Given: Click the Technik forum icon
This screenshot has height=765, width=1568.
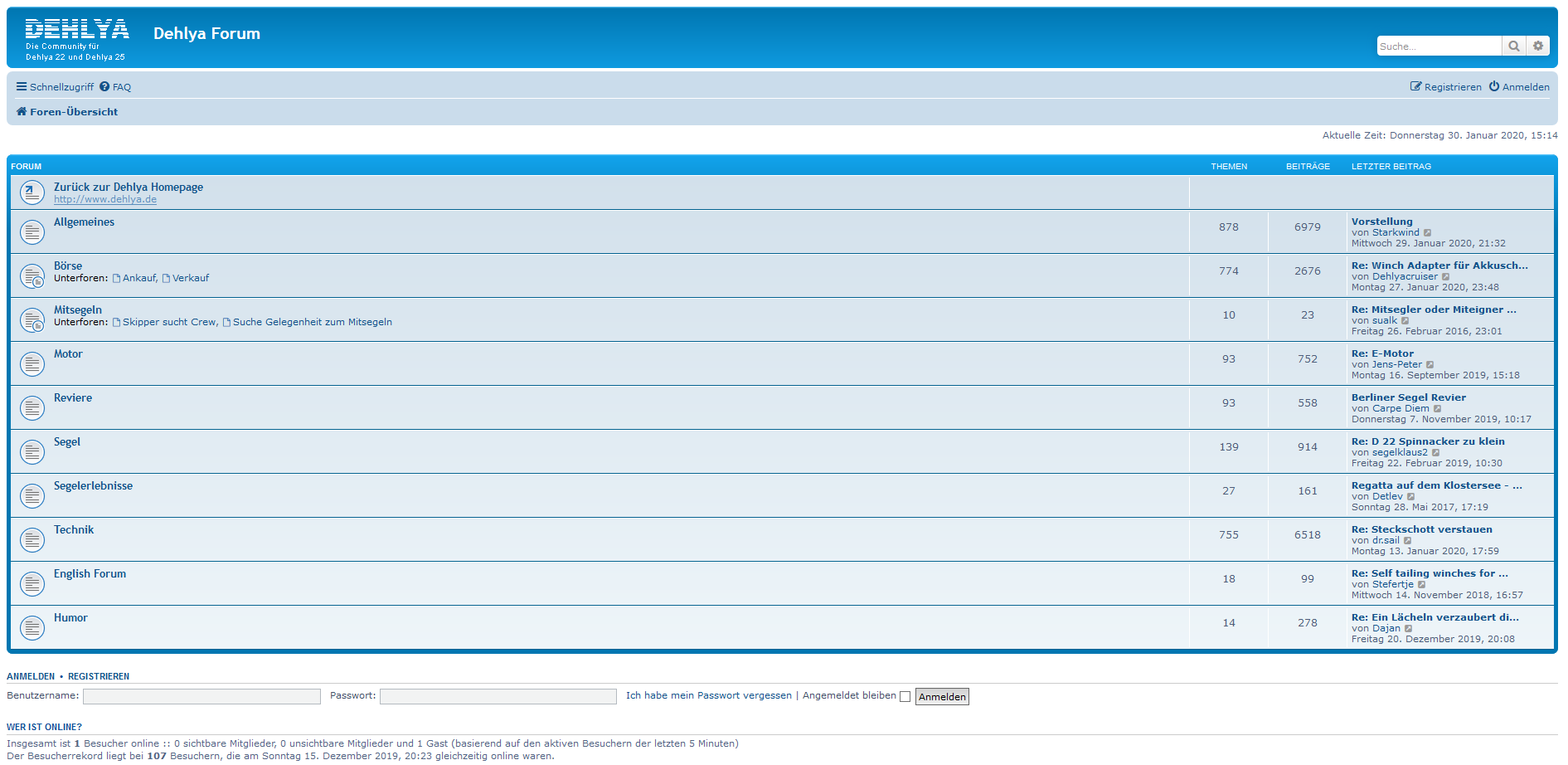Looking at the screenshot, I should [x=32, y=539].
